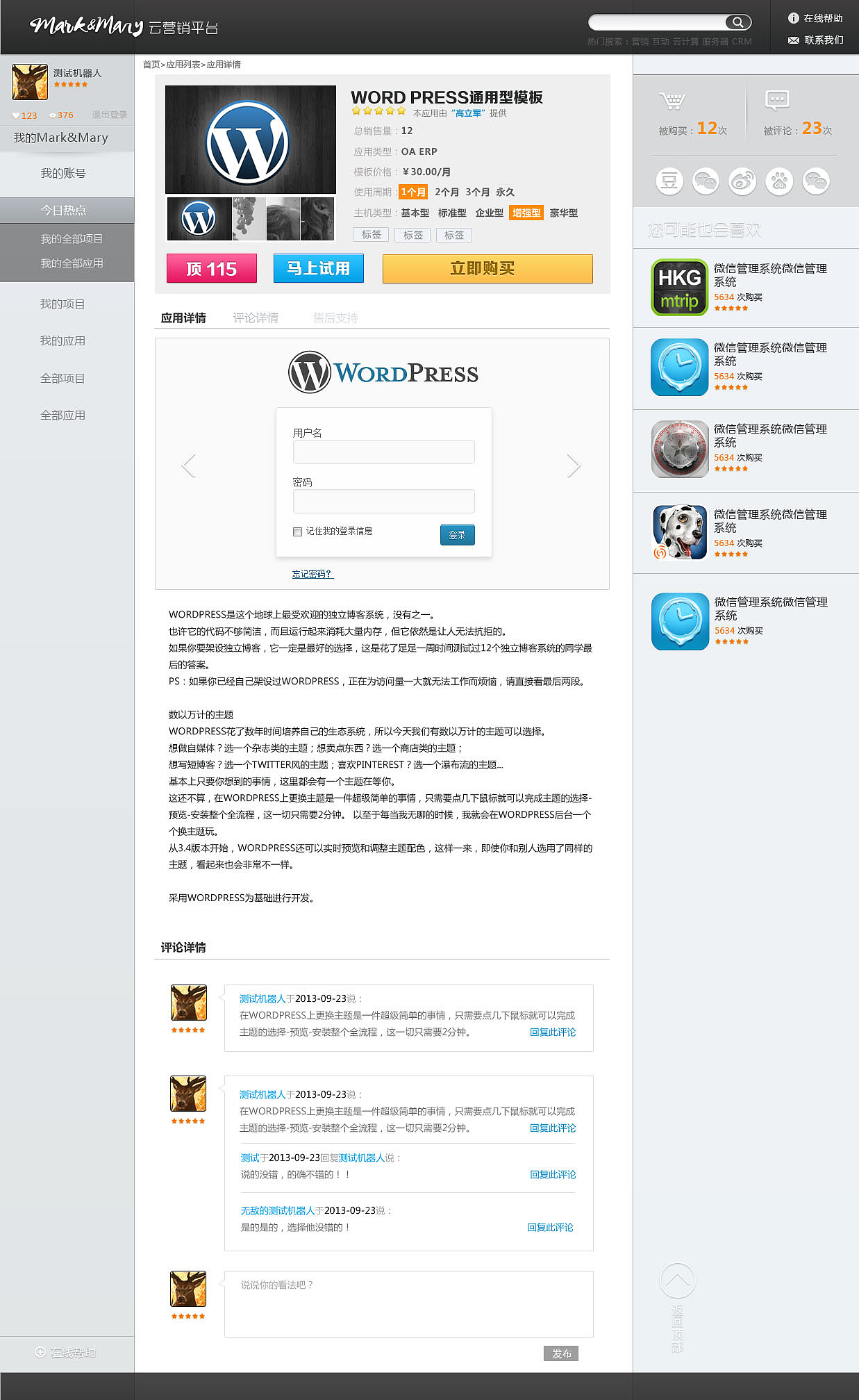Share via the last chat bubble icon
This screenshot has height=1400, width=859.
(816, 181)
